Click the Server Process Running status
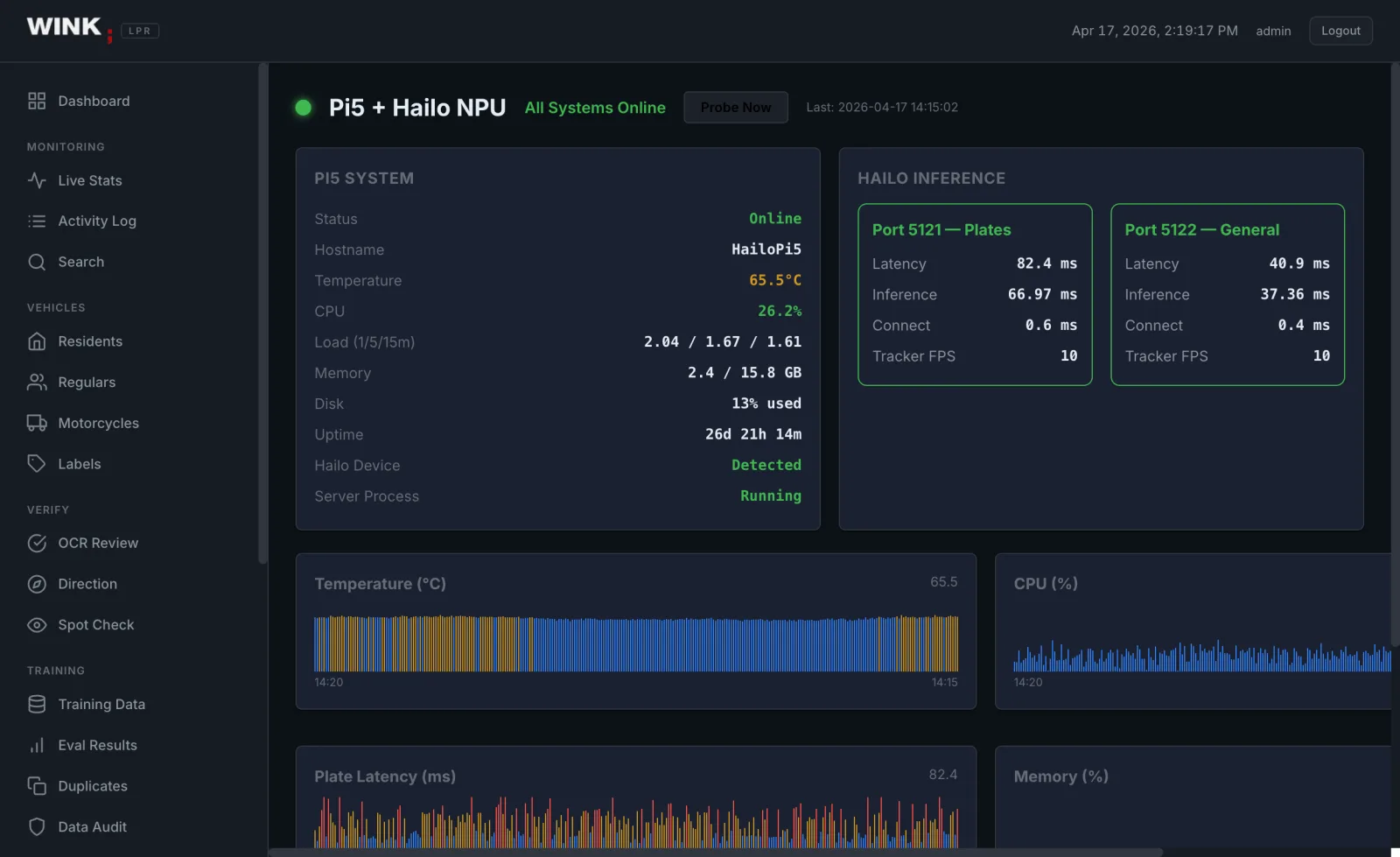Viewport: 1400px width, 857px height. [x=771, y=495]
